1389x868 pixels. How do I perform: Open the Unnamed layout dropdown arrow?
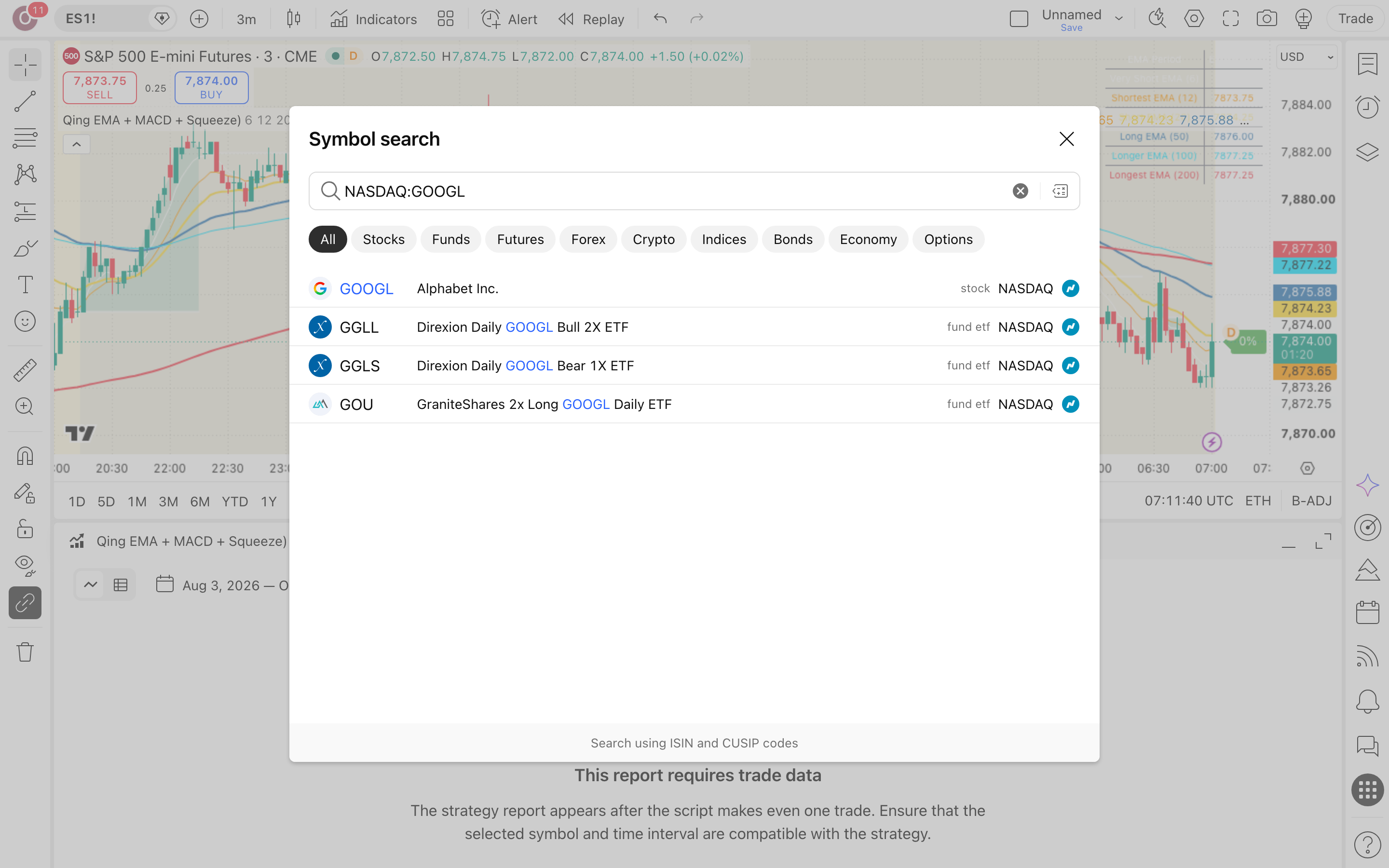point(1118,19)
